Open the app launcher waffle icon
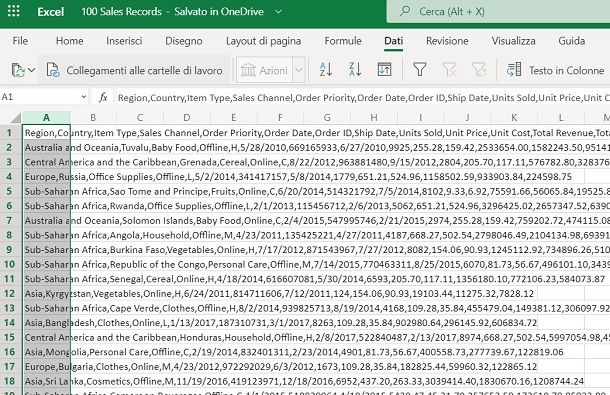Viewport: 610px width, 395px height. click(14, 11)
